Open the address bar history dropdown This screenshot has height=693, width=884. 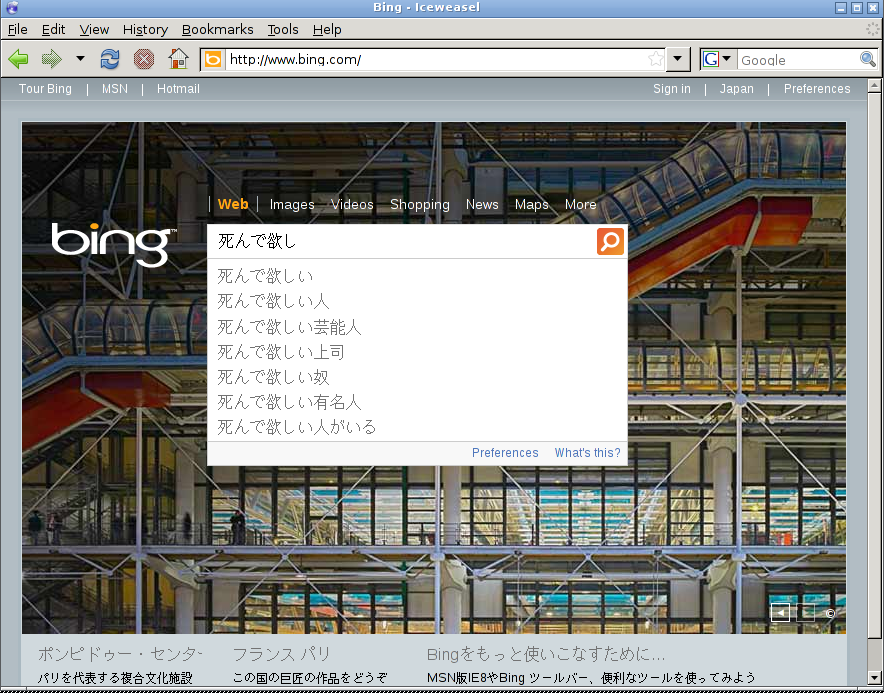click(x=678, y=59)
